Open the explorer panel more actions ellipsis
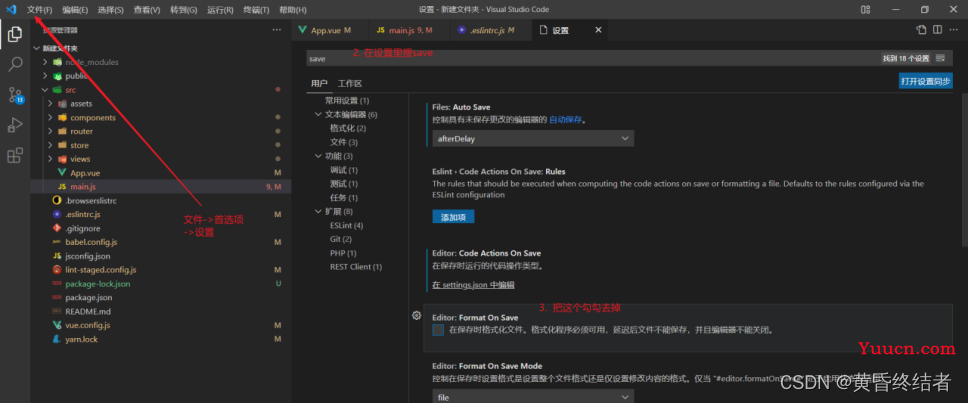The image size is (968, 403). [277, 30]
